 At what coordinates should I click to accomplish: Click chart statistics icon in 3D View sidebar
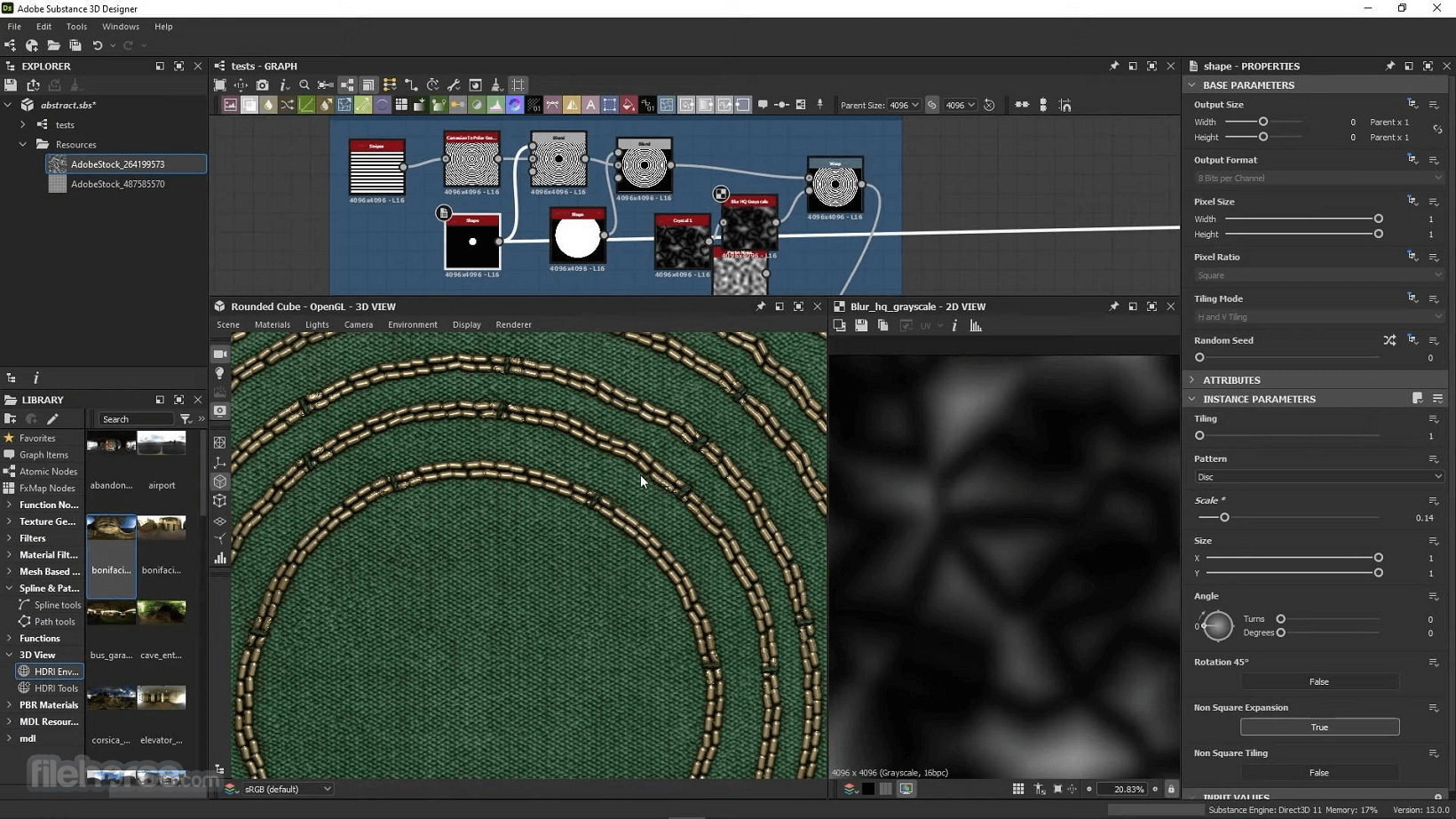click(220, 558)
